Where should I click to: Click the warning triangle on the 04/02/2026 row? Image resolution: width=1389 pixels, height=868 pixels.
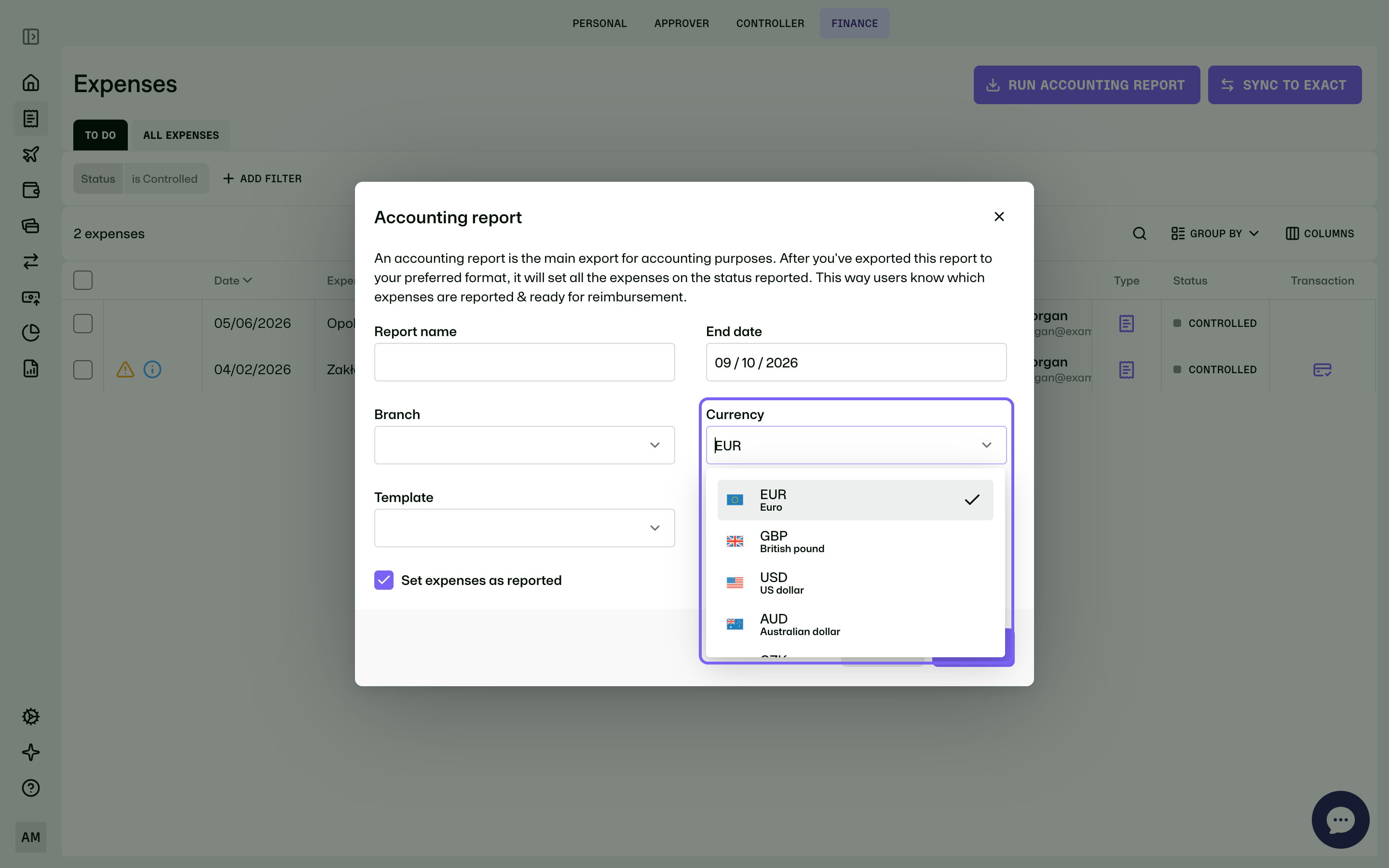pyautogui.click(x=125, y=370)
